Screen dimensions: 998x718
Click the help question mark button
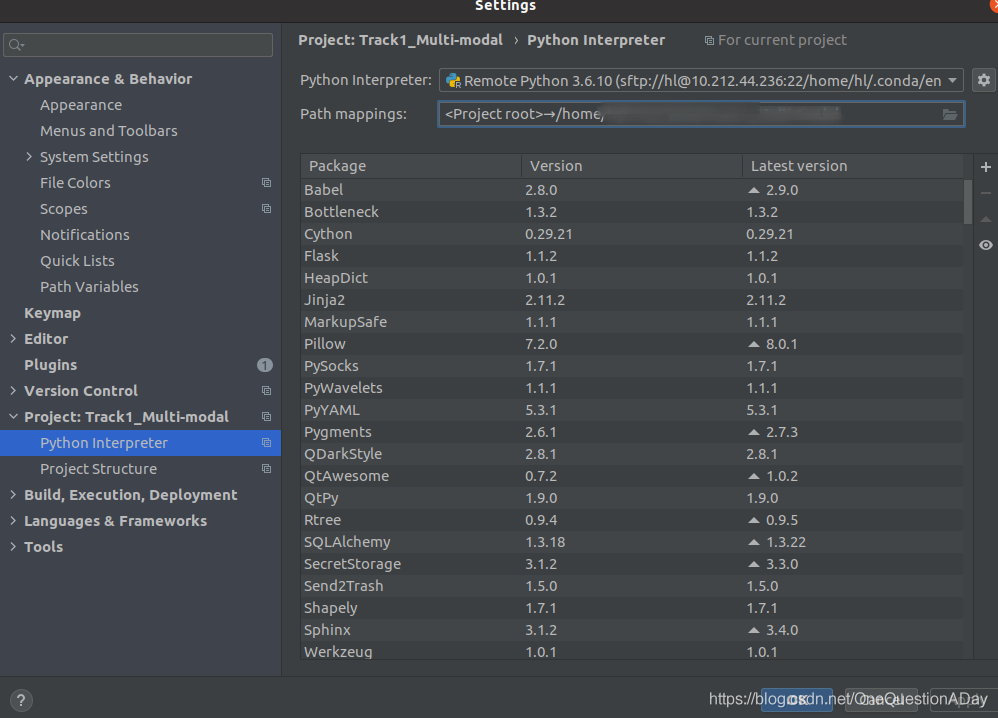tap(22, 700)
